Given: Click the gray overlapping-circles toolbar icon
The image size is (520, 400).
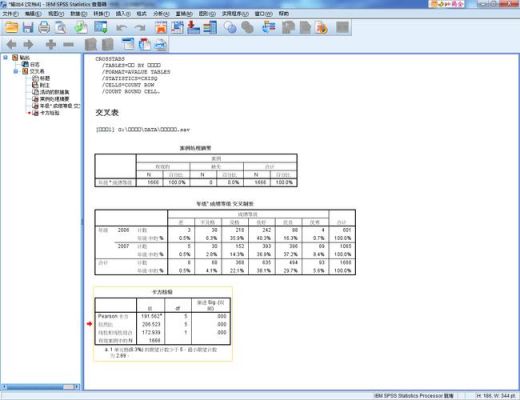Looking at the screenshot, I should tap(247, 27).
